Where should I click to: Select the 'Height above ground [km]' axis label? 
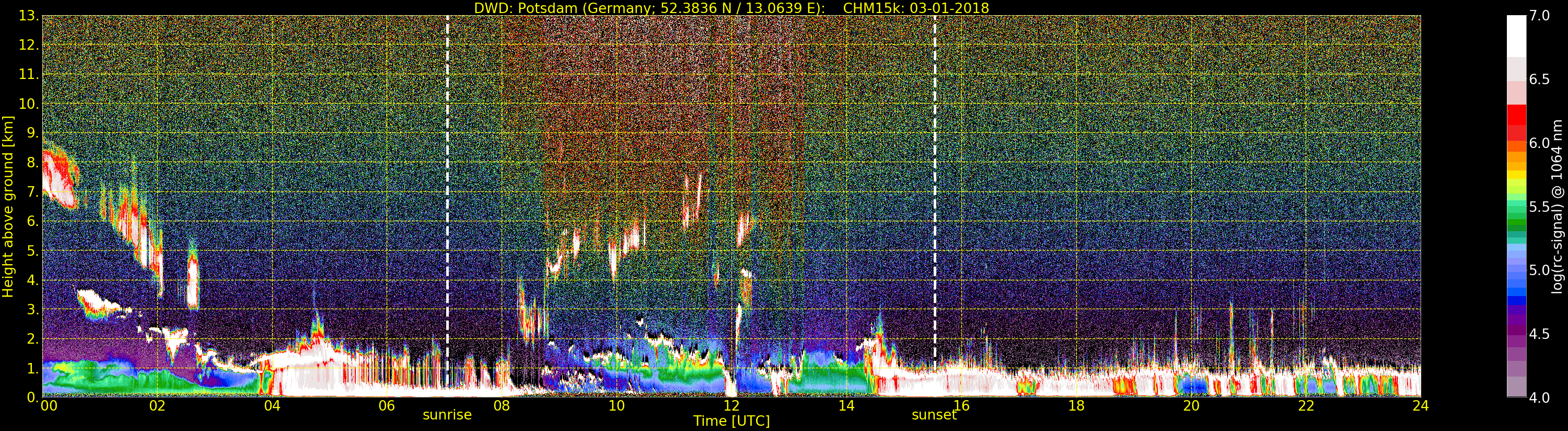pyautogui.click(x=8, y=207)
